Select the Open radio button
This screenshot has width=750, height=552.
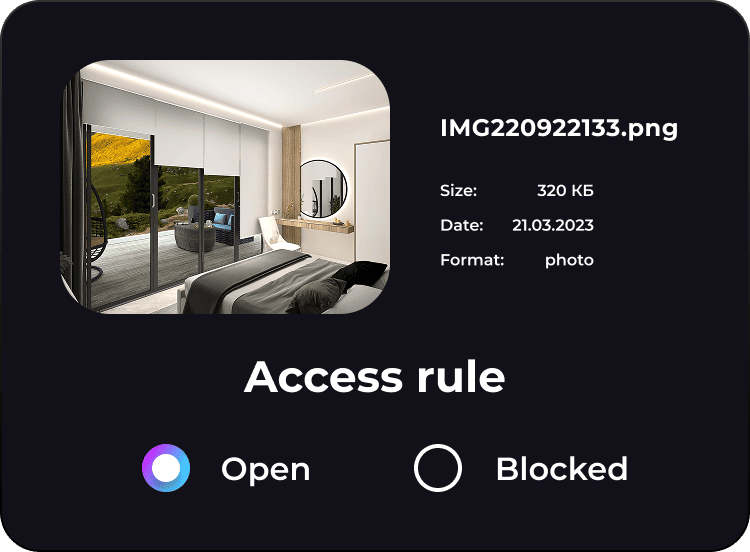166,468
